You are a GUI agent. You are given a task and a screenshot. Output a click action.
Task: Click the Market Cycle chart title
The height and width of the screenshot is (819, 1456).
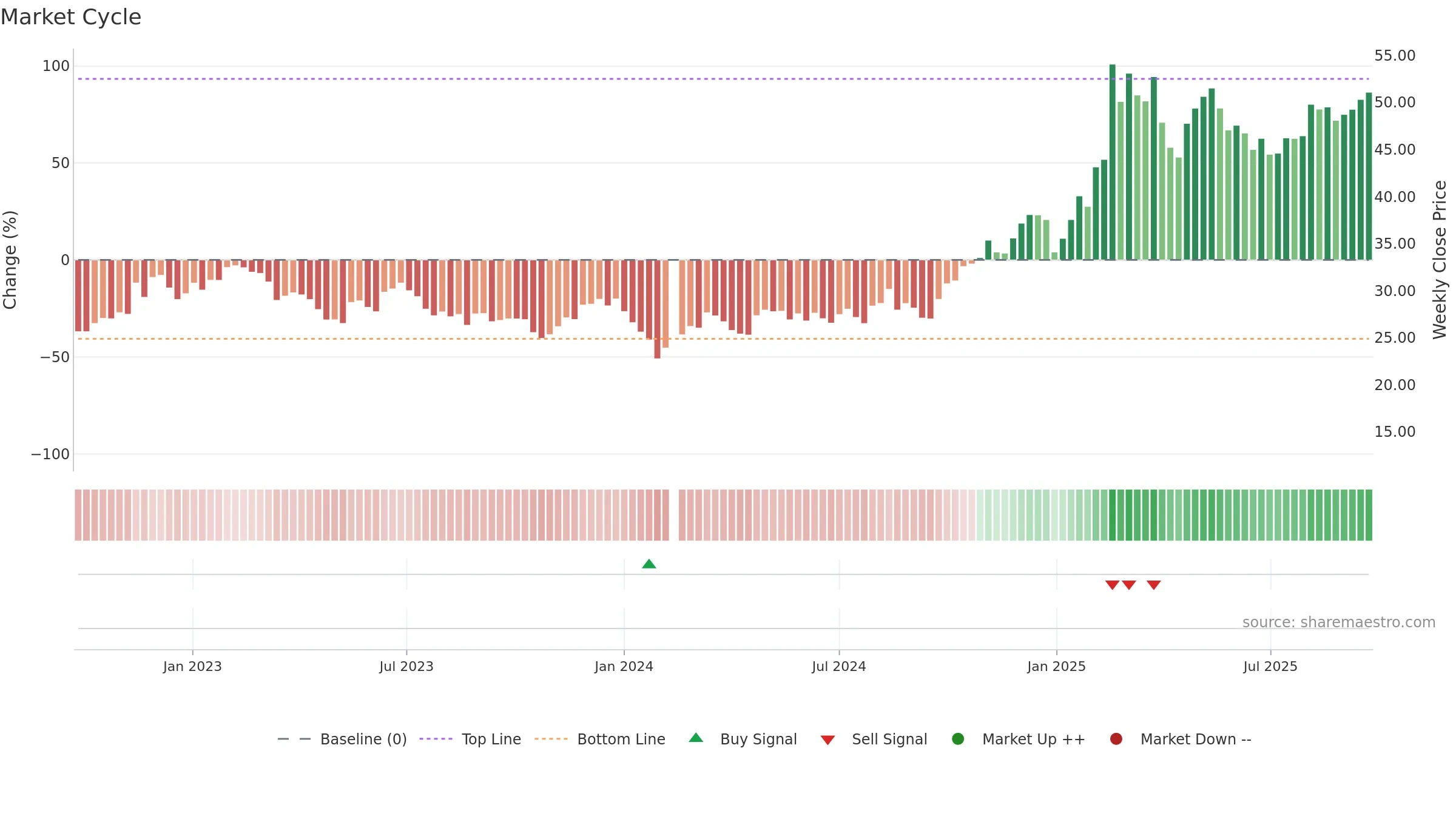pos(71,17)
